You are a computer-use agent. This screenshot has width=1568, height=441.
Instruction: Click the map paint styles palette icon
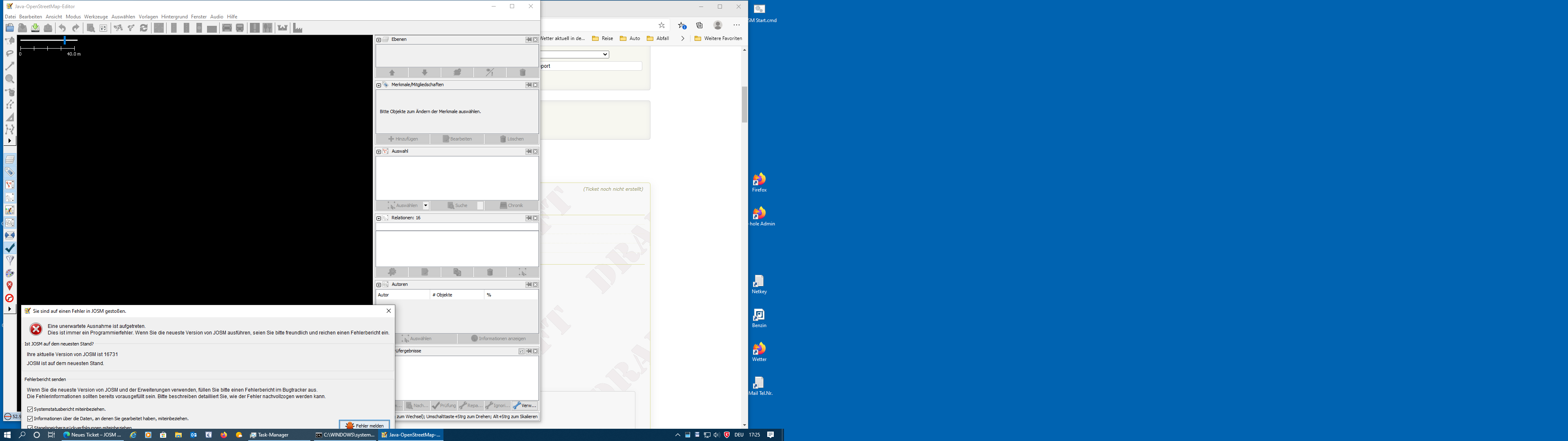point(10,273)
